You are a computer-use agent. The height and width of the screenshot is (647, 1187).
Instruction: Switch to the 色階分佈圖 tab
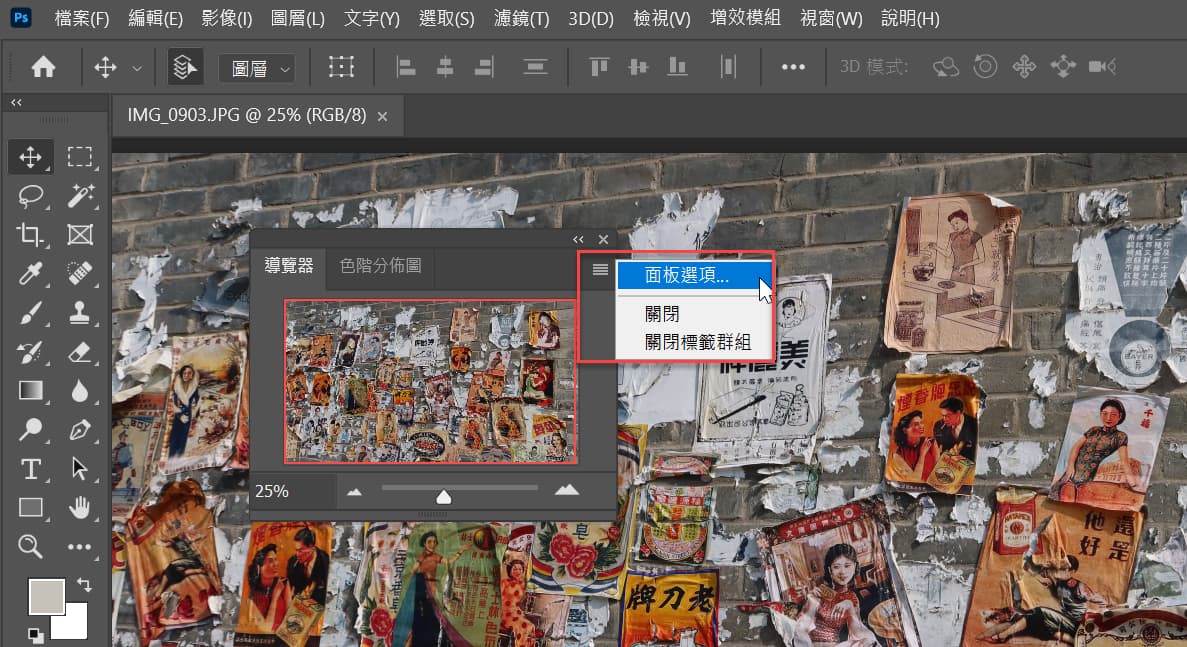(380, 266)
